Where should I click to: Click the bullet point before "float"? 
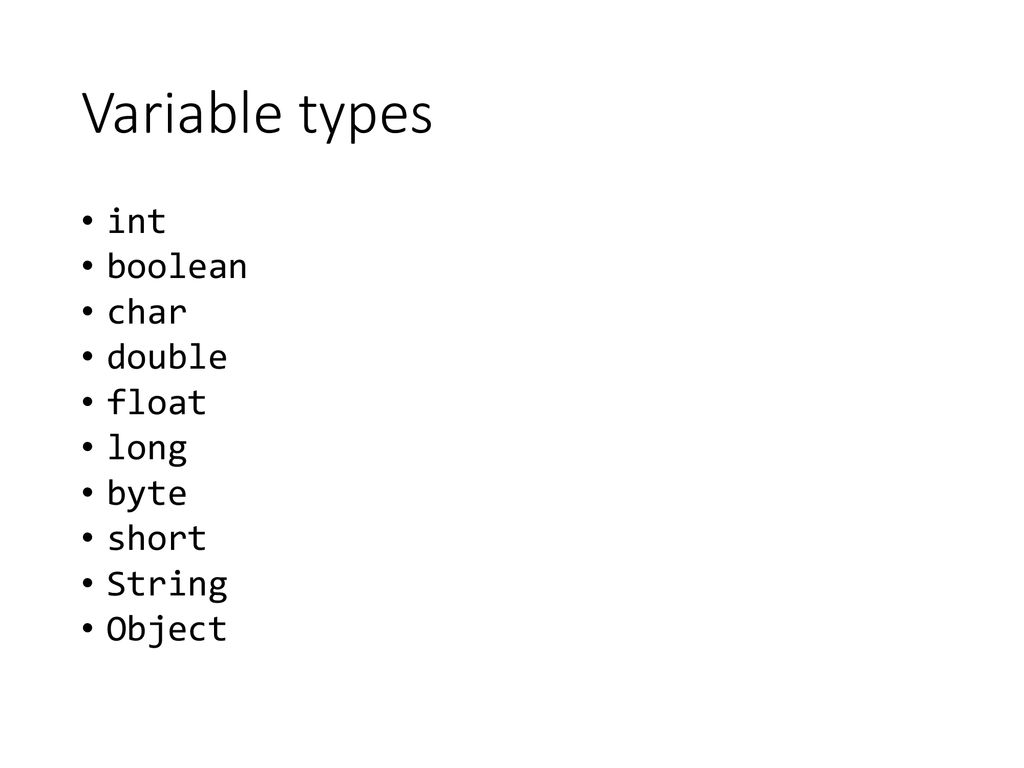pos(88,402)
